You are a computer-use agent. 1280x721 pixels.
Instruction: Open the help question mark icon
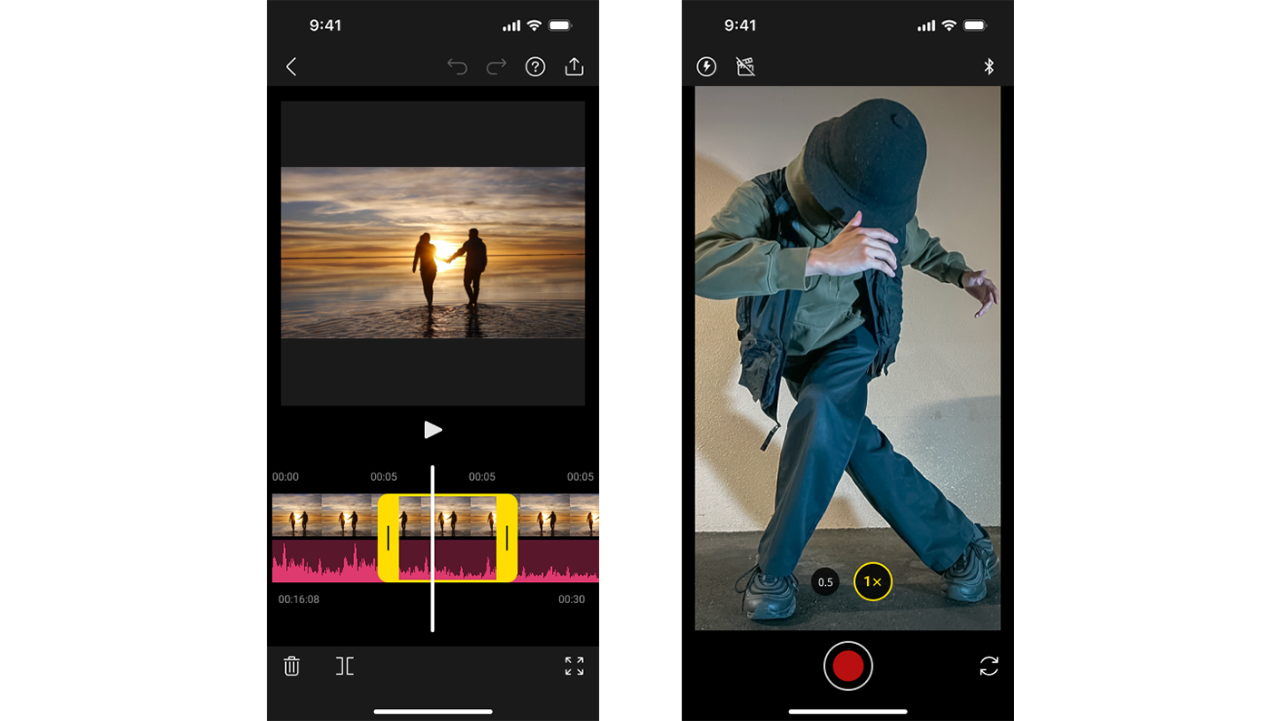pyautogui.click(x=536, y=67)
